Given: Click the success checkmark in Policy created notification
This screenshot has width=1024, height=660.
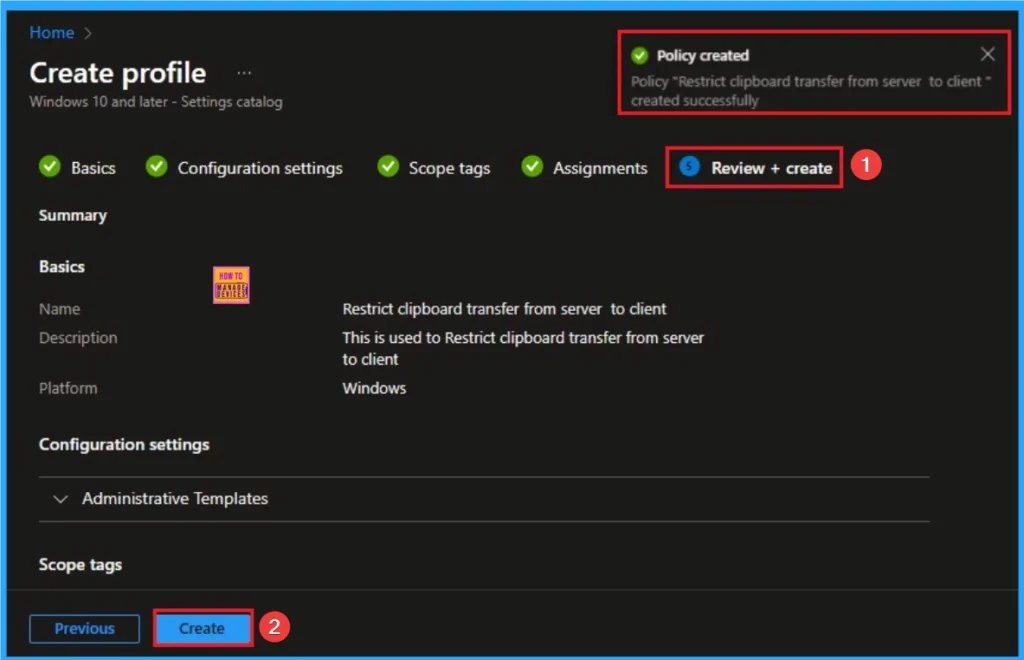Looking at the screenshot, I should (639, 55).
